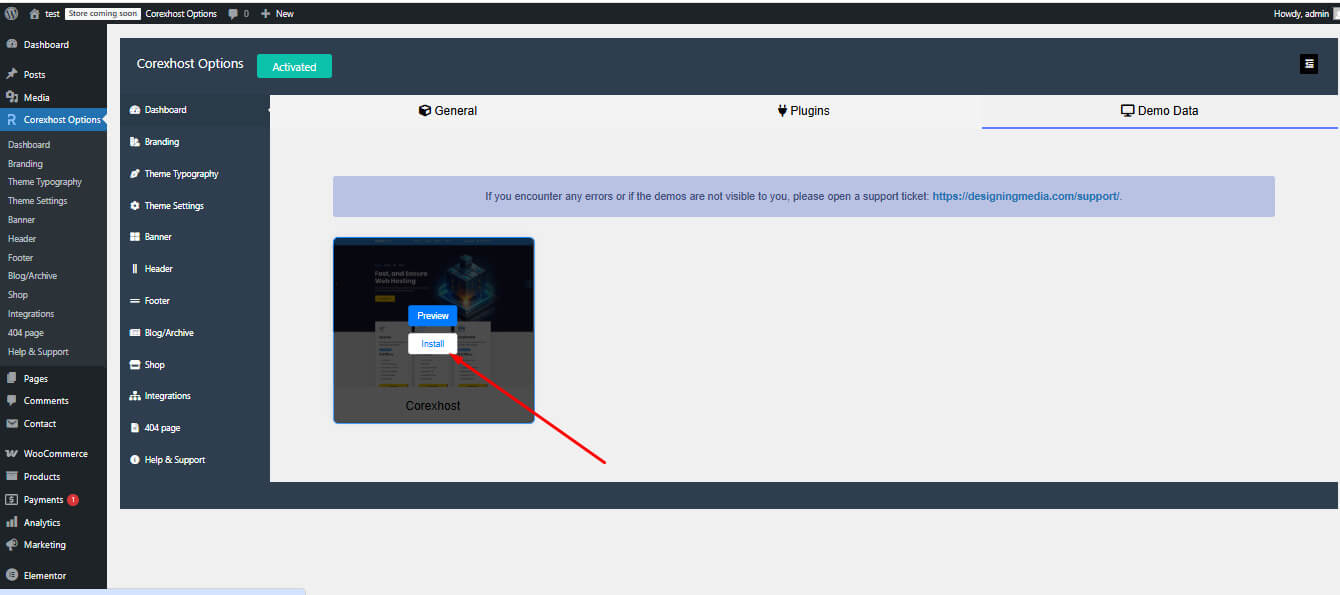Click the Install button on Corexhost demo
1340x595 pixels.
pyautogui.click(x=433, y=344)
